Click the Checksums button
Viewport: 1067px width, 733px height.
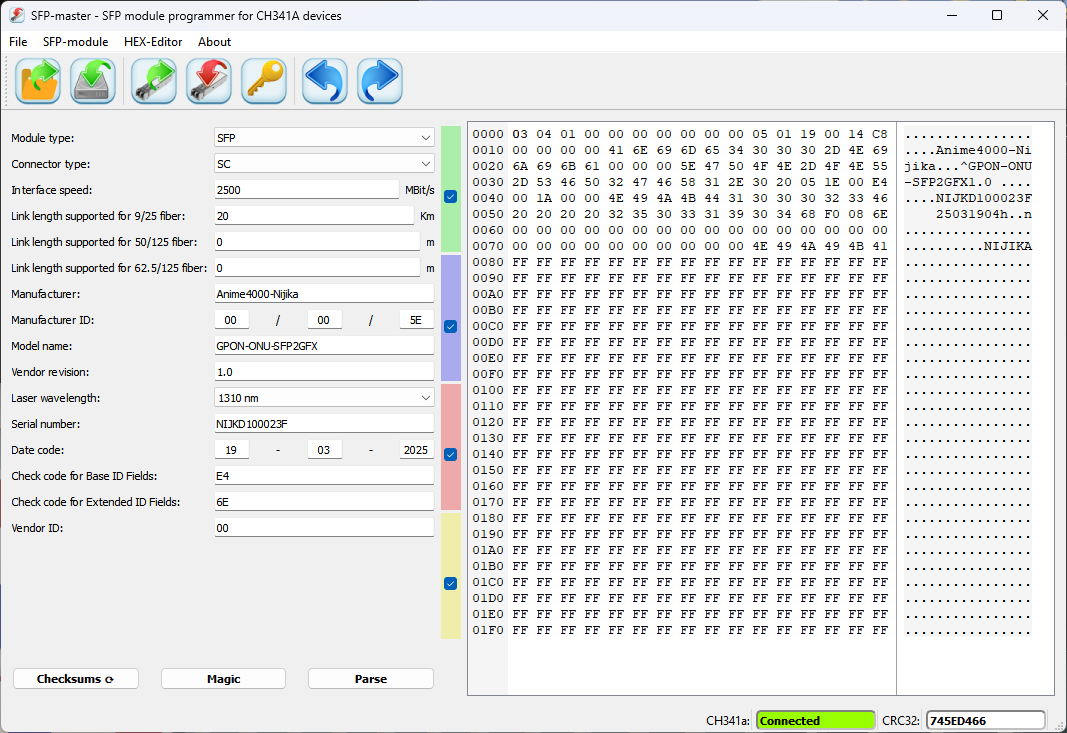tap(76, 679)
